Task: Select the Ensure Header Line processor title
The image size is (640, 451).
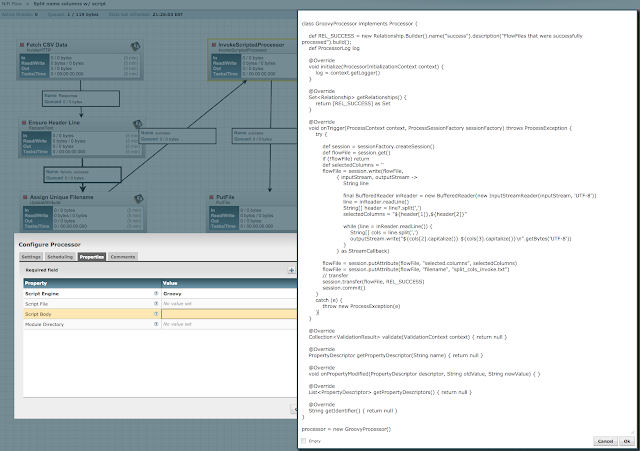Action: coord(54,122)
